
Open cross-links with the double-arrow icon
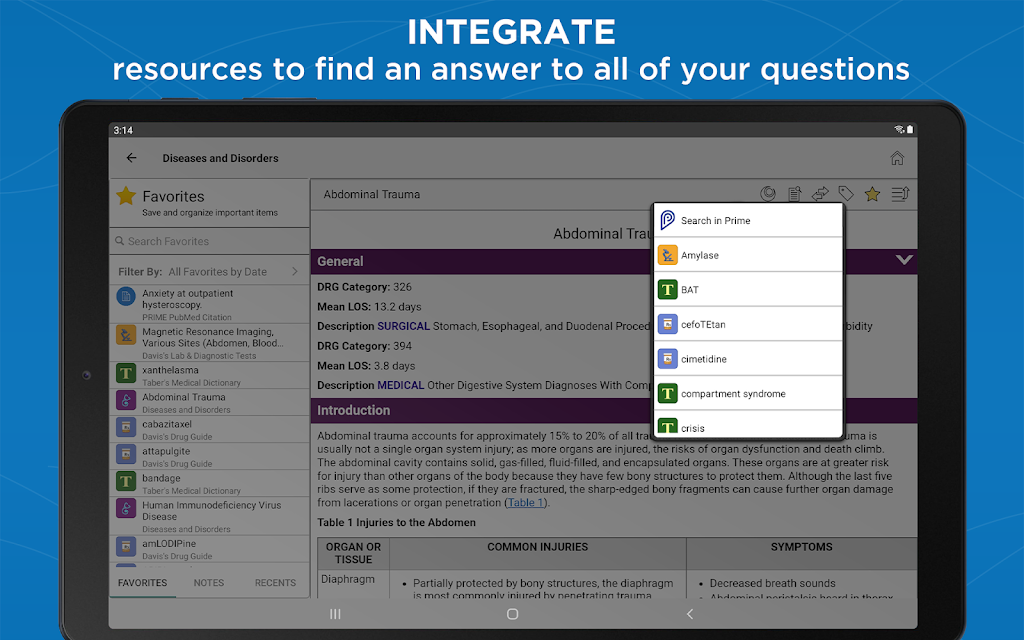[x=820, y=194]
